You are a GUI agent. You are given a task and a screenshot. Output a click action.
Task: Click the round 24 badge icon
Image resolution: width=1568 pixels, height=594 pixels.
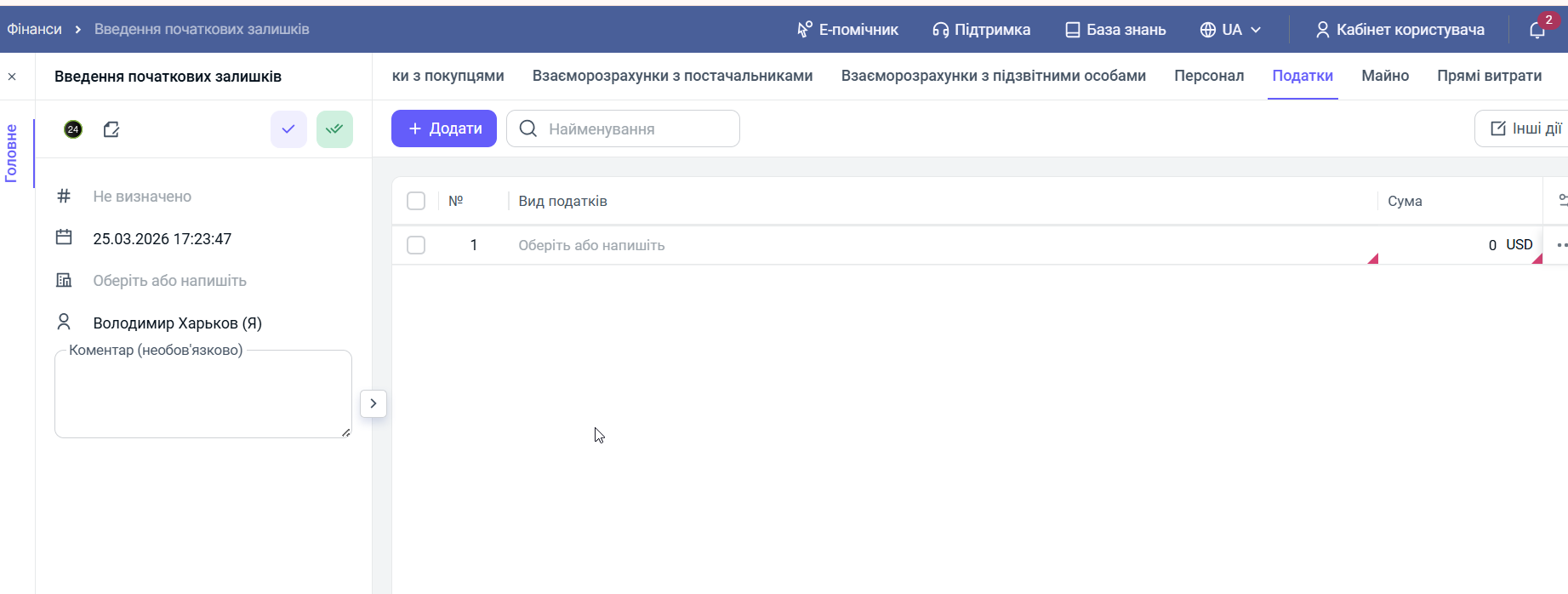tap(73, 129)
